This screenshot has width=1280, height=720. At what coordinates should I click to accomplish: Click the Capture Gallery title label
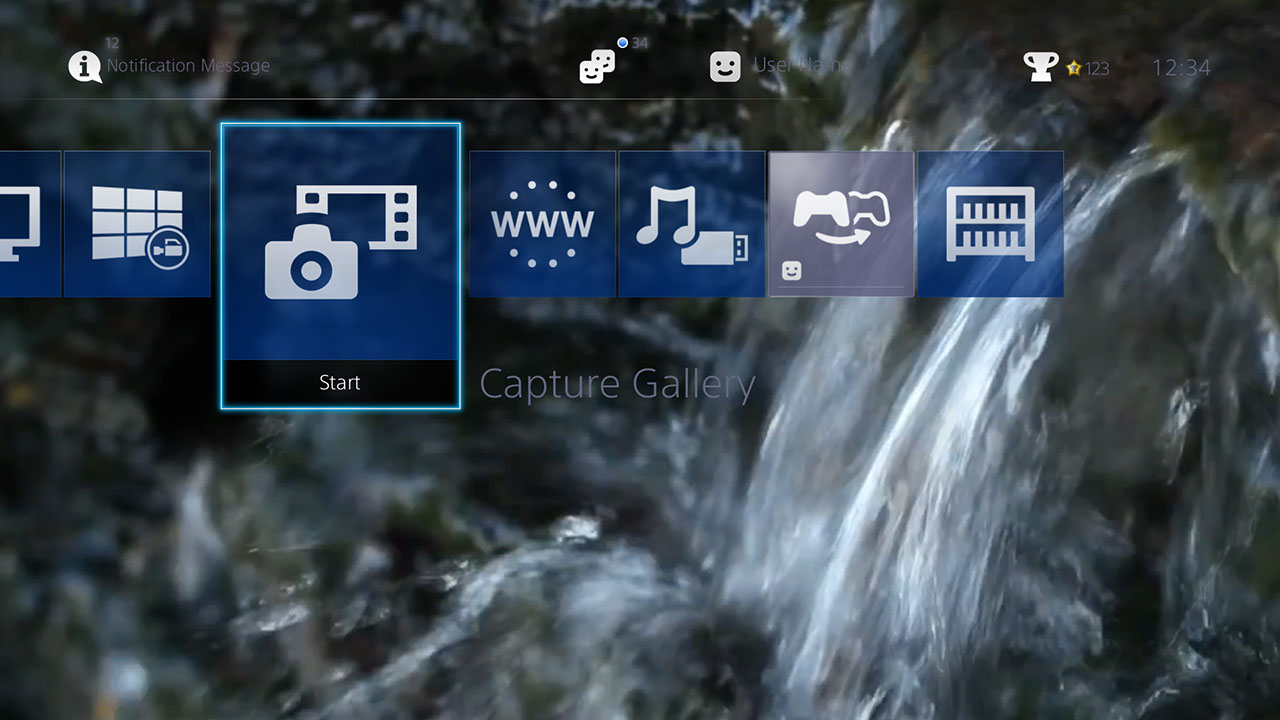pyautogui.click(x=617, y=384)
